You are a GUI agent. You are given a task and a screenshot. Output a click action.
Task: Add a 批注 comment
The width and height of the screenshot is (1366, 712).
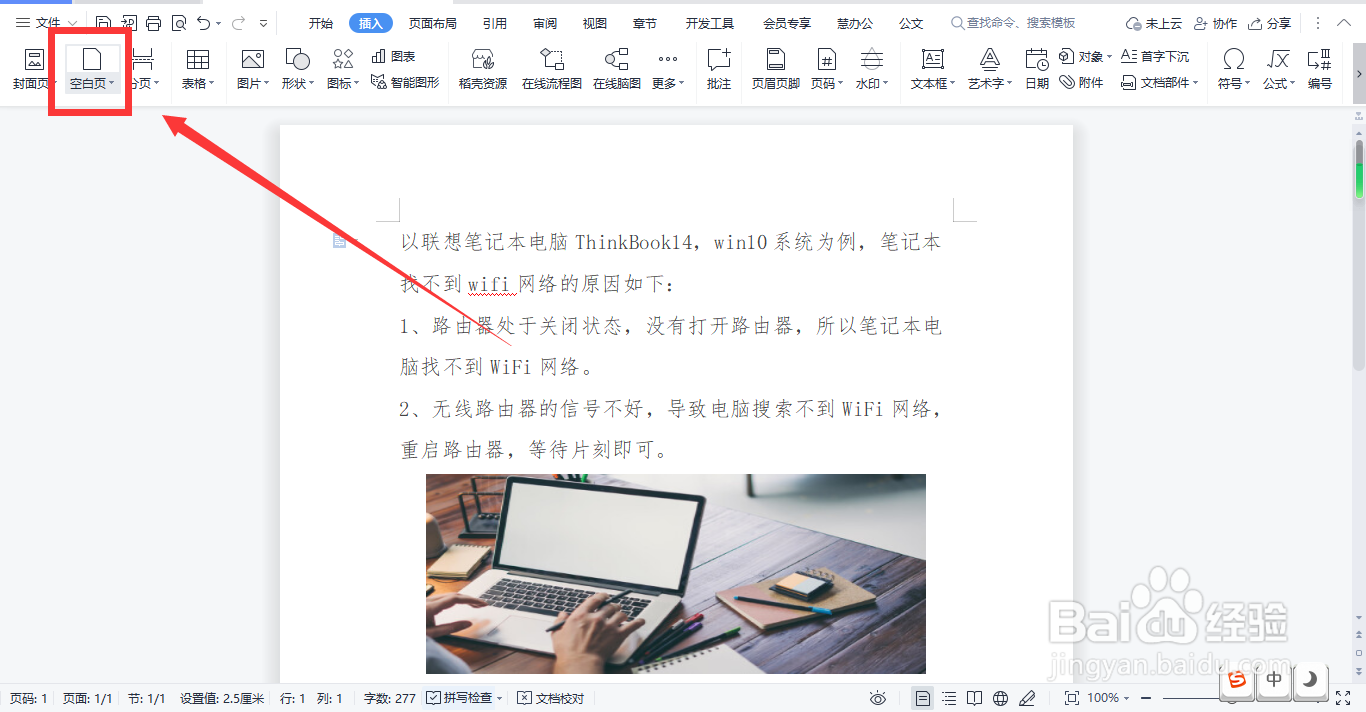[719, 69]
